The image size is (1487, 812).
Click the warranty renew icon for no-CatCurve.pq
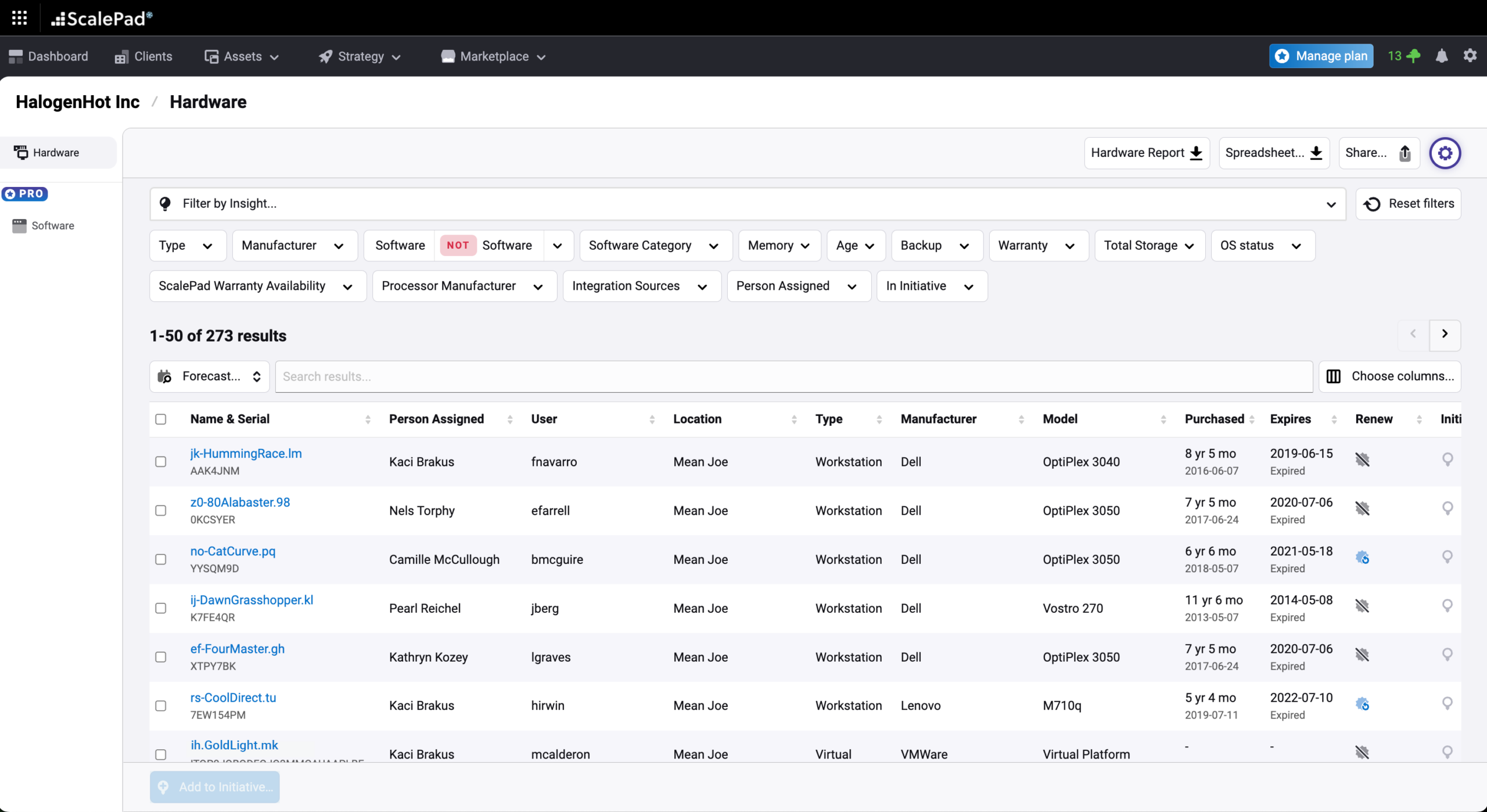pyautogui.click(x=1363, y=558)
